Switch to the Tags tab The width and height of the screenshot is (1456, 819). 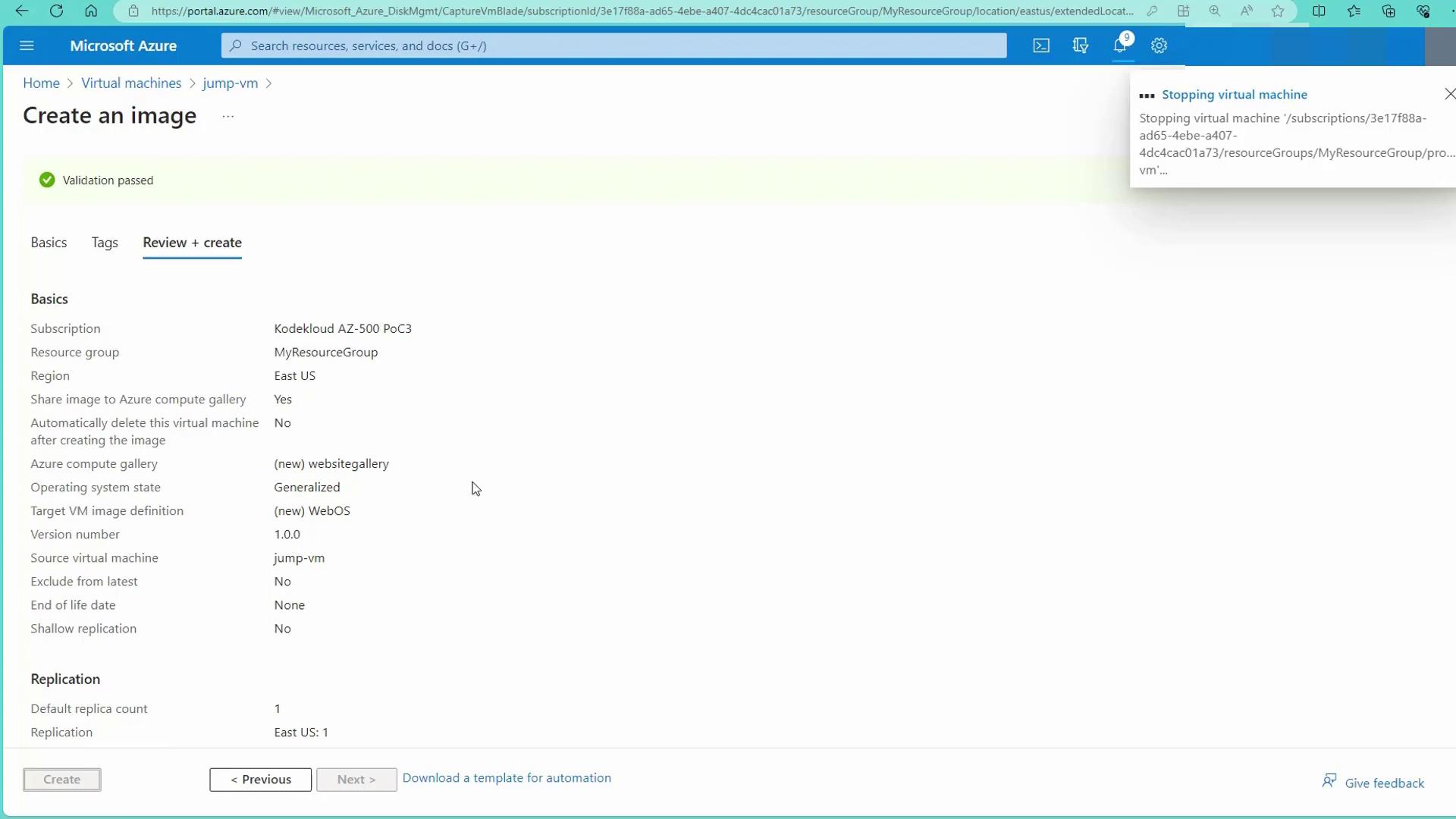tap(105, 243)
